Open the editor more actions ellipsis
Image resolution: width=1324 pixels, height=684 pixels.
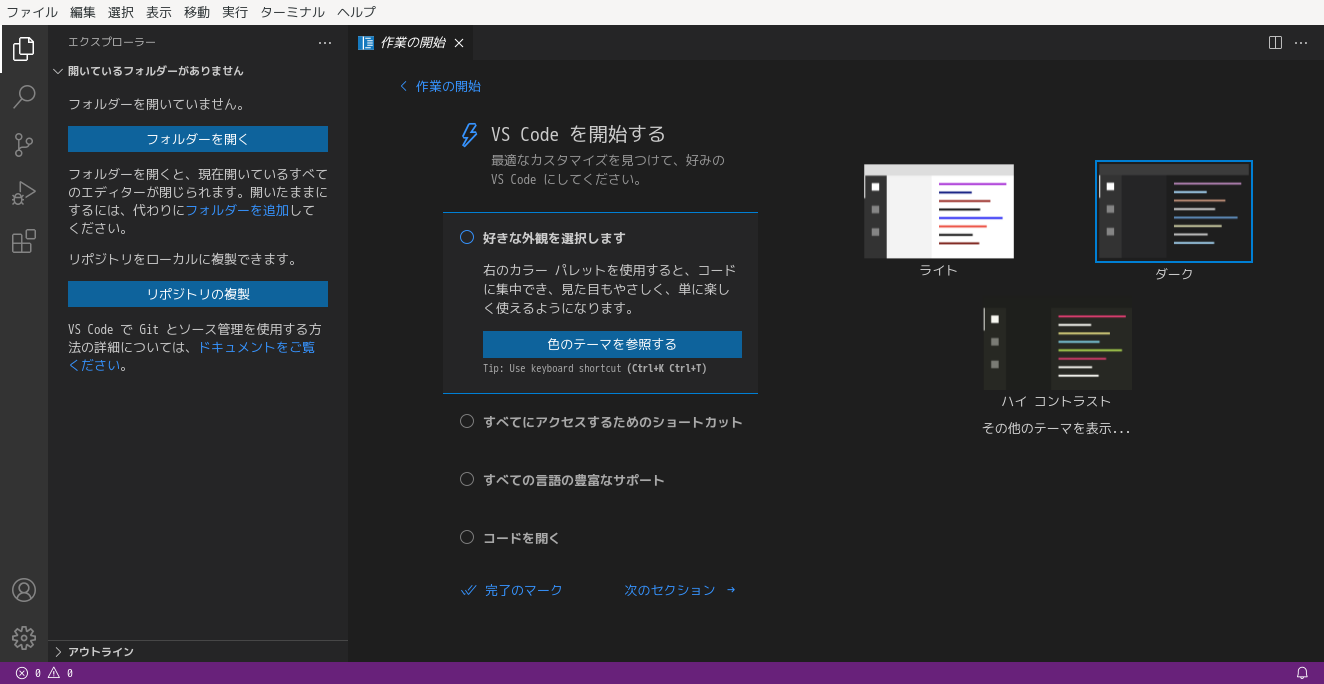1301,42
